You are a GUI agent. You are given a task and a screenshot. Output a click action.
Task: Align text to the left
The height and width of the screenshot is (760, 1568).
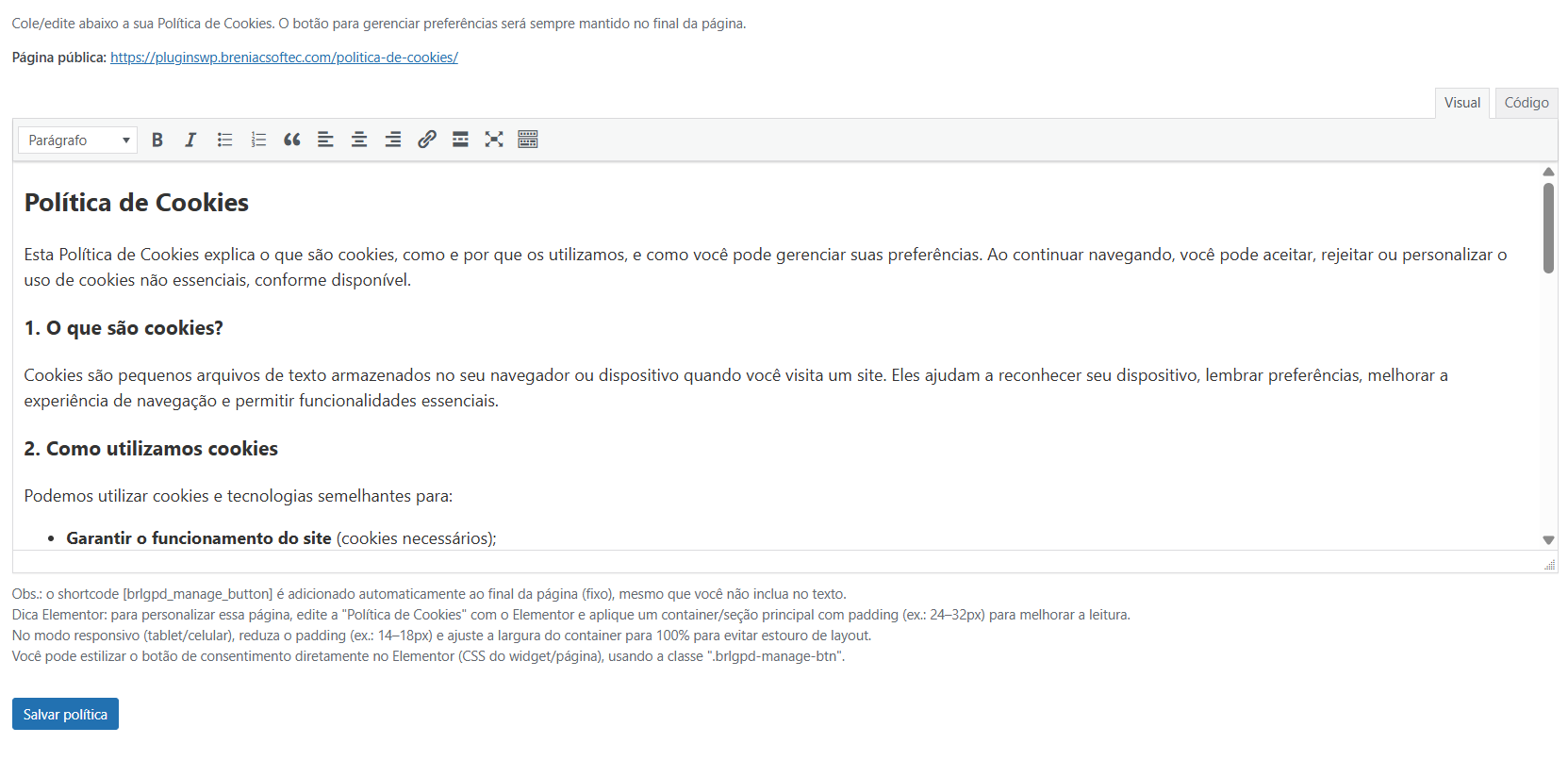point(325,140)
